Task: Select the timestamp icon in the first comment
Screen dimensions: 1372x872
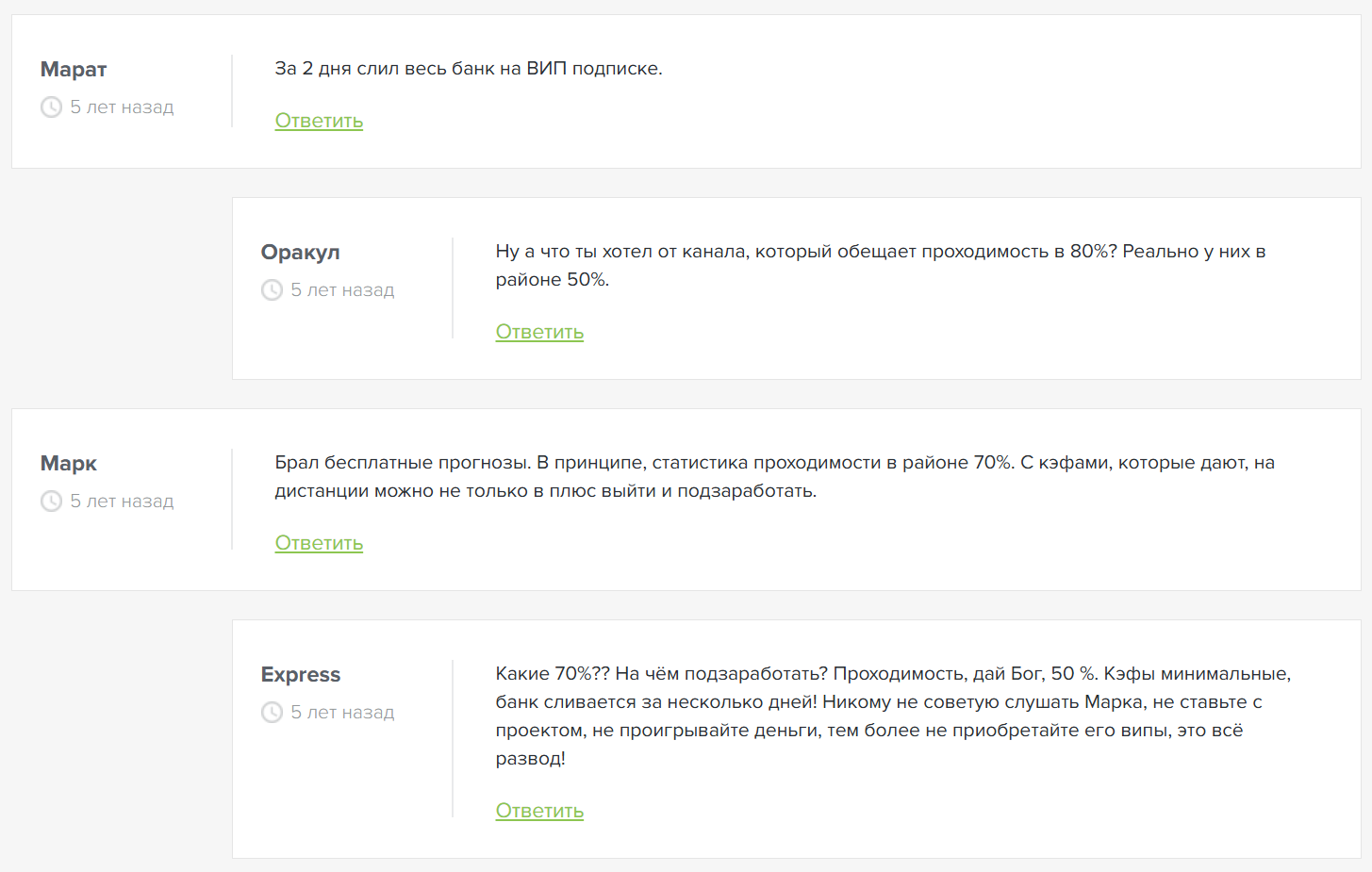Action: pos(51,107)
